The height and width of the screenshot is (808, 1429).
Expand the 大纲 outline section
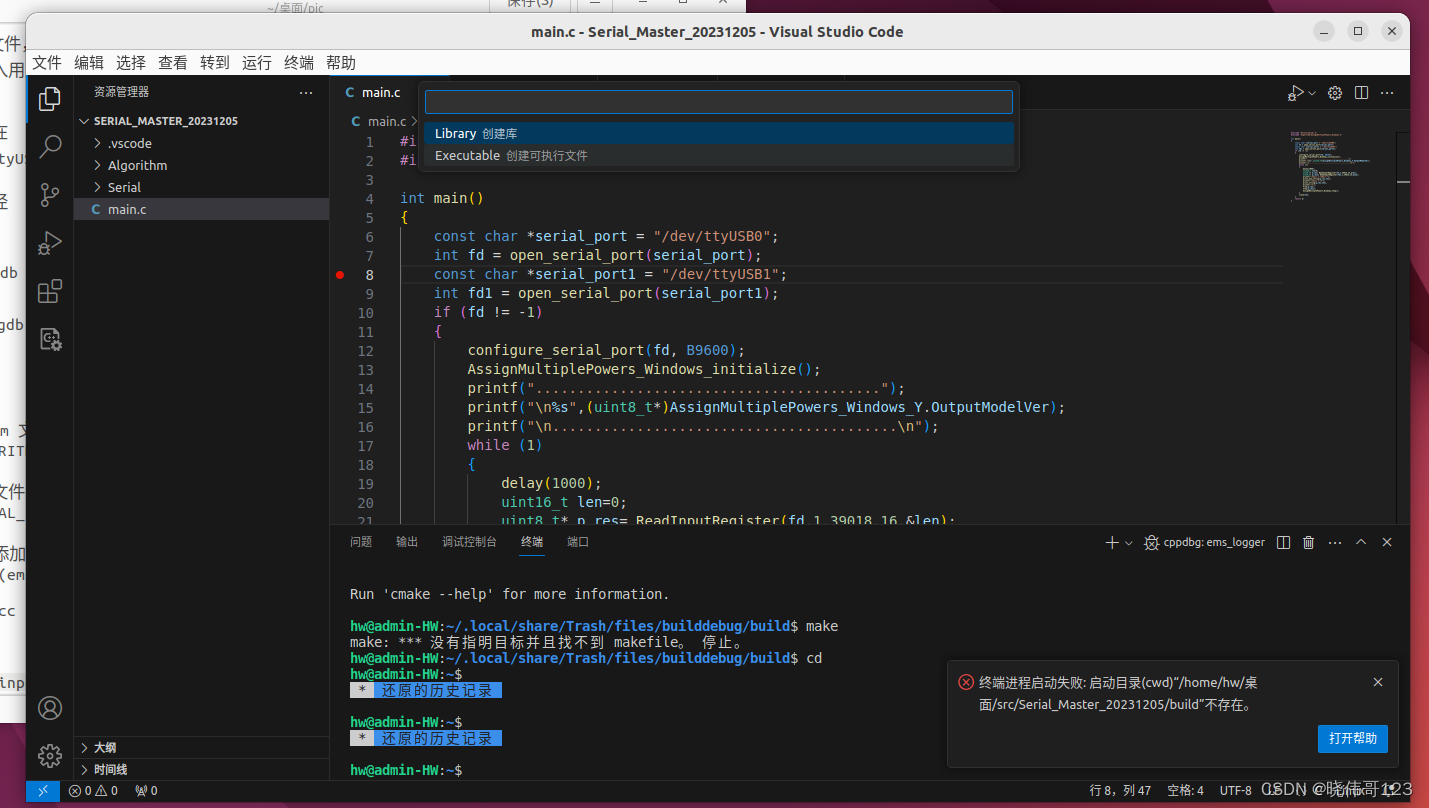point(202,748)
